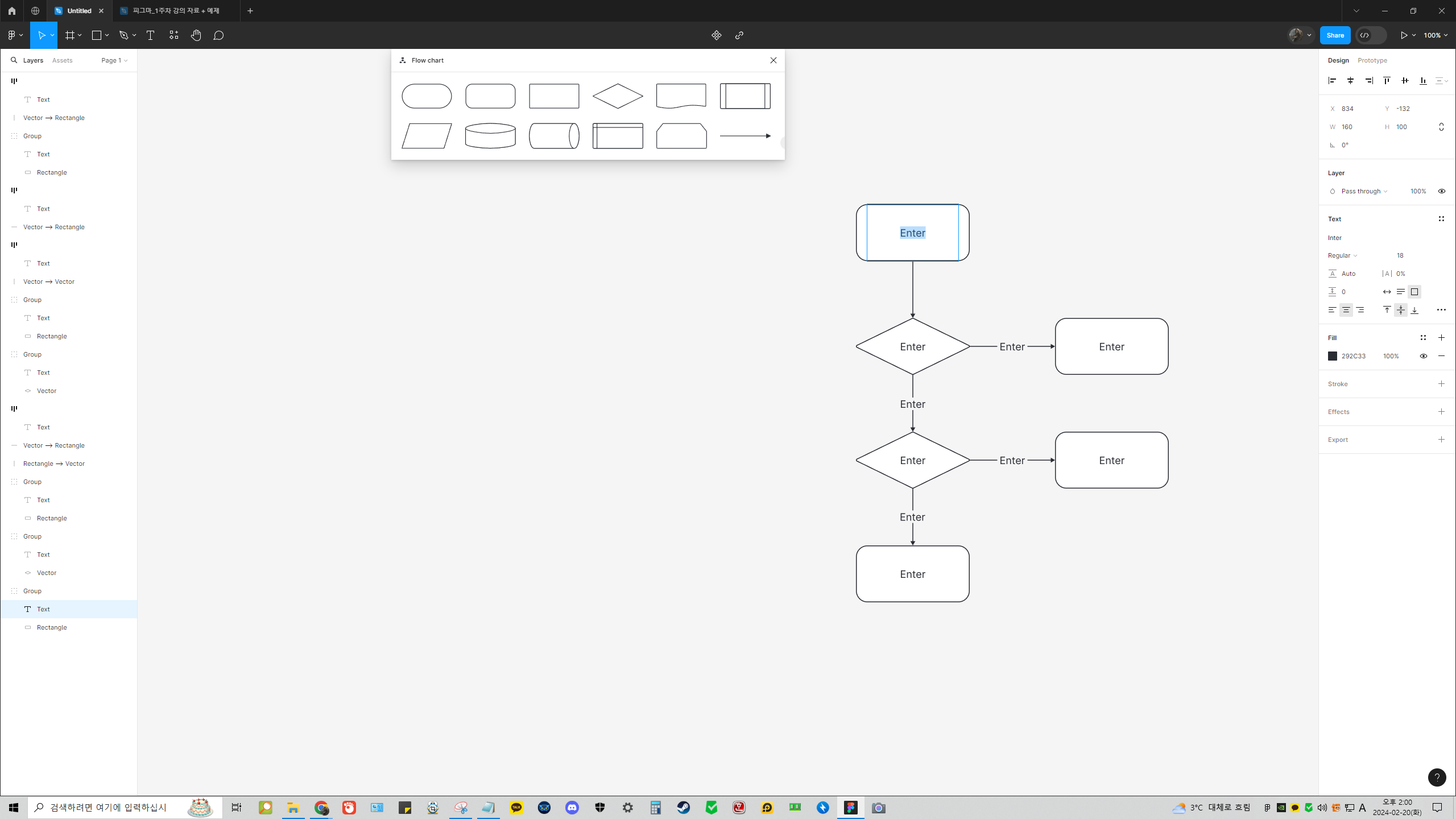Close the Flow chart panel
1456x819 pixels.
773,60
